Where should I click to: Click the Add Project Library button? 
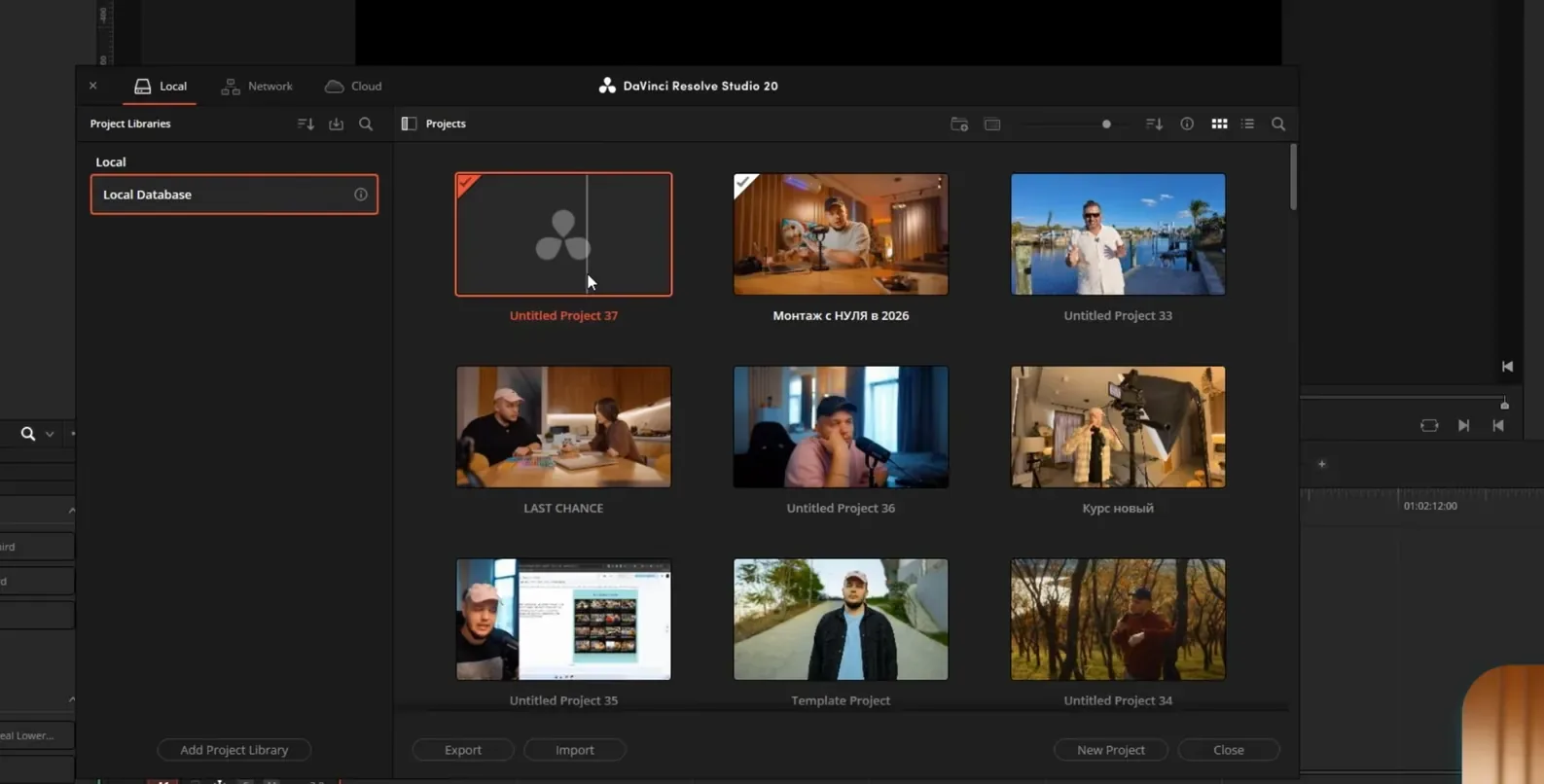(x=234, y=750)
